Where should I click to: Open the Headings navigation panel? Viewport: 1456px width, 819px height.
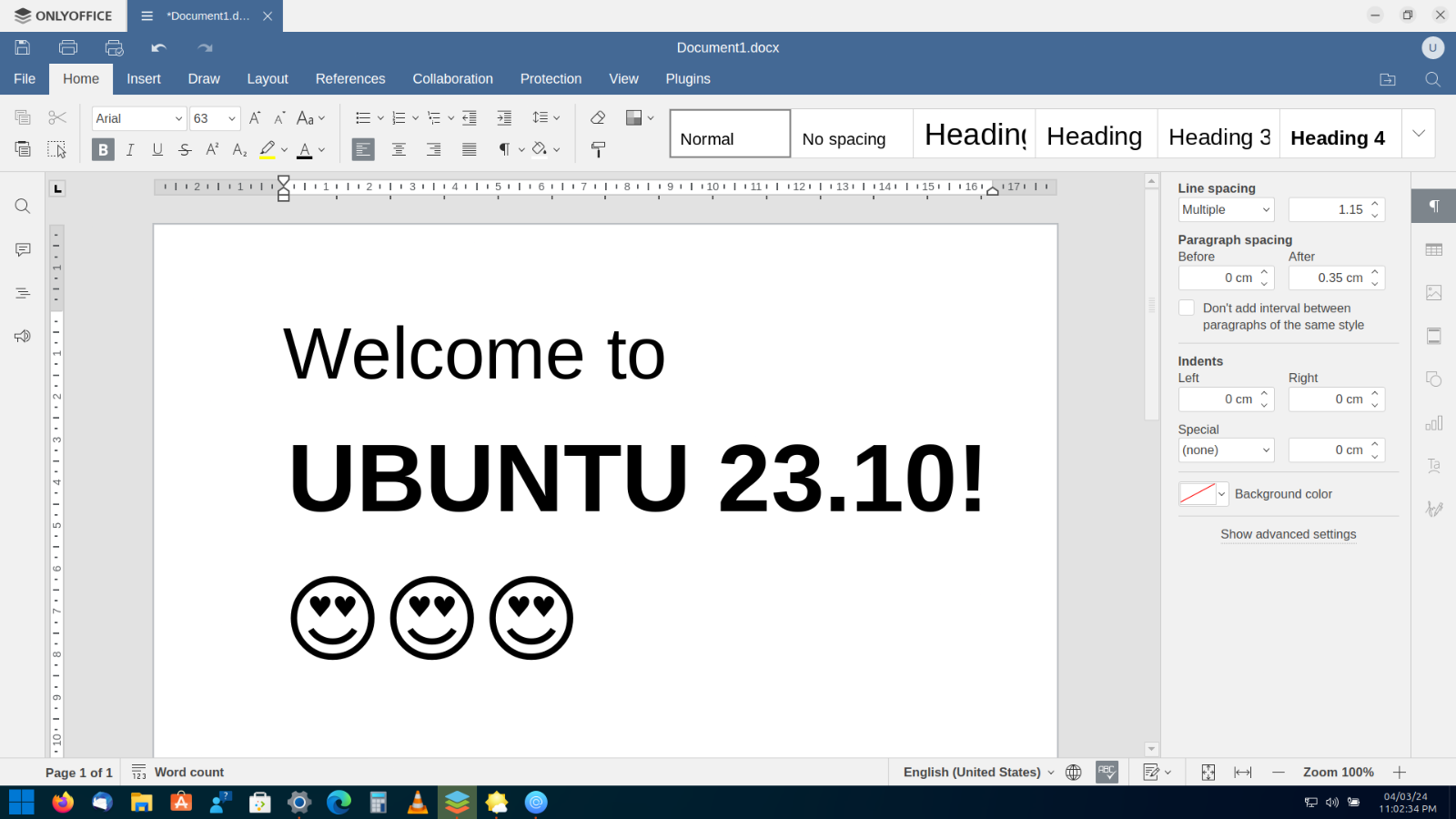pyautogui.click(x=23, y=293)
